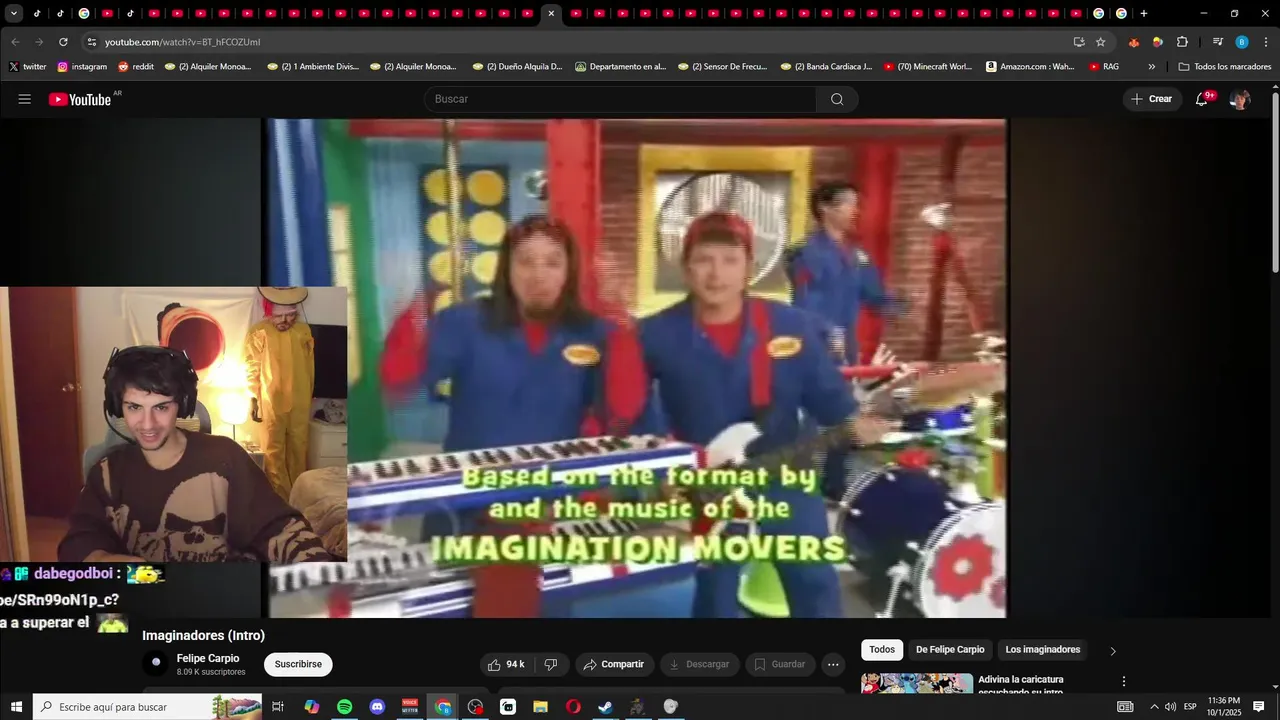Go back in browser history
The height and width of the screenshot is (720, 1280).
(x=15, y=42)
